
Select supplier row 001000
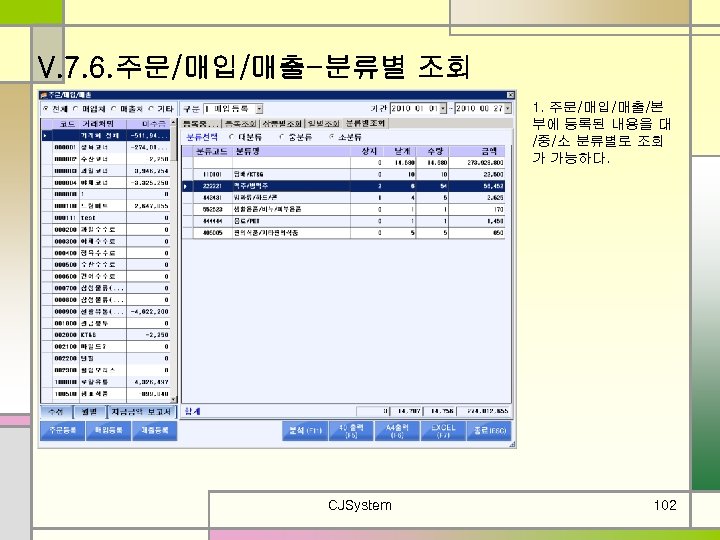[106, 323]
